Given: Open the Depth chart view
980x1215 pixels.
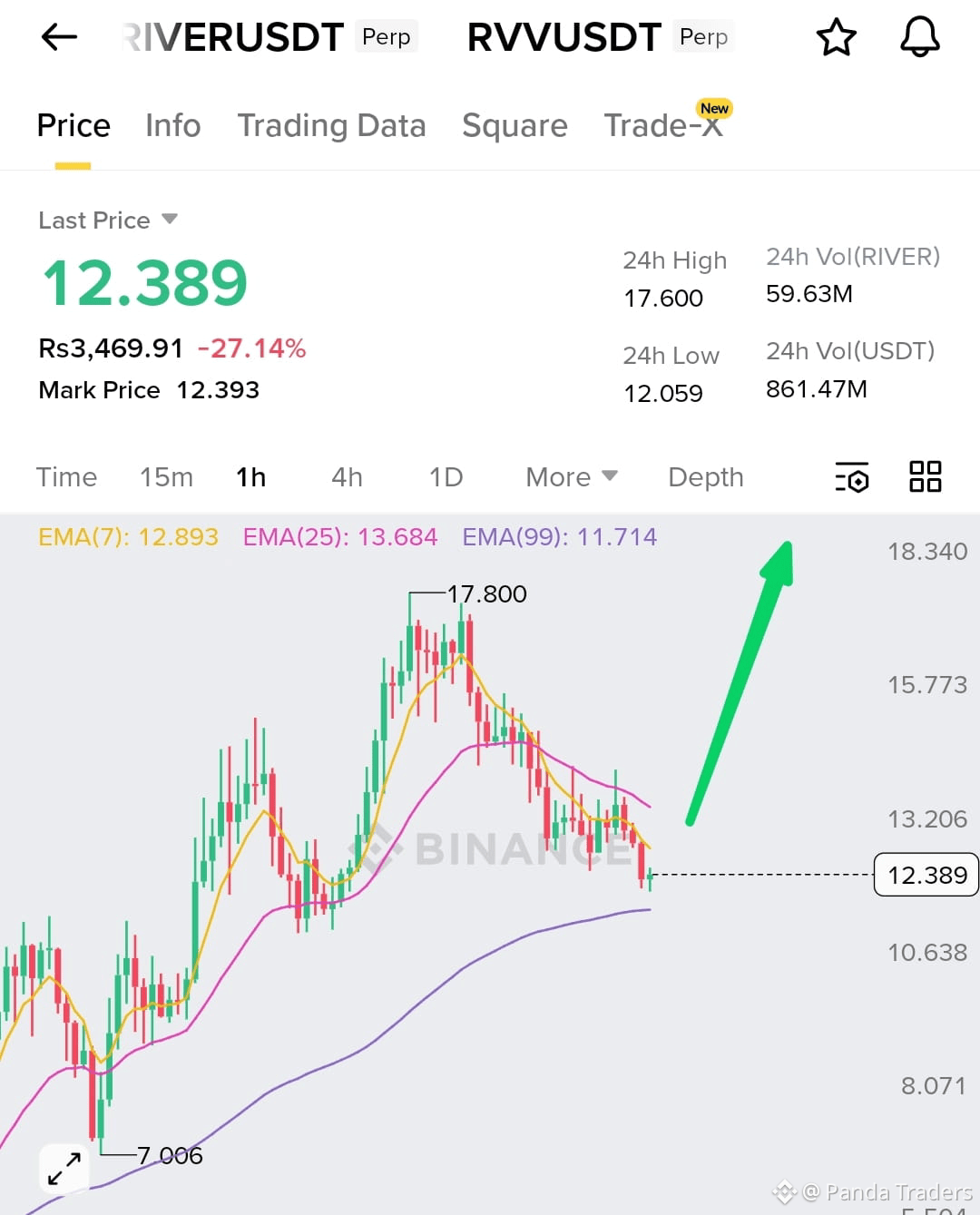Looking at the screenshot, I should pyautogui.click(x=705, y=476).
